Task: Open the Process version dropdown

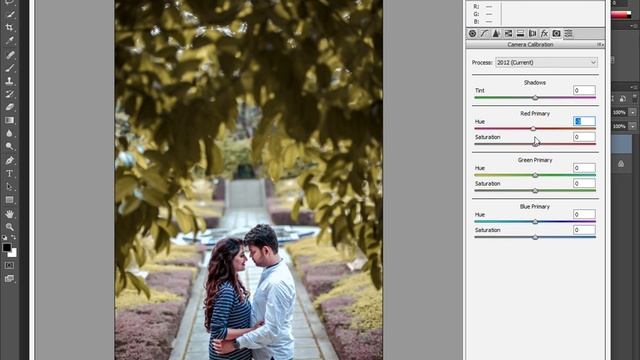Action: 547,62
